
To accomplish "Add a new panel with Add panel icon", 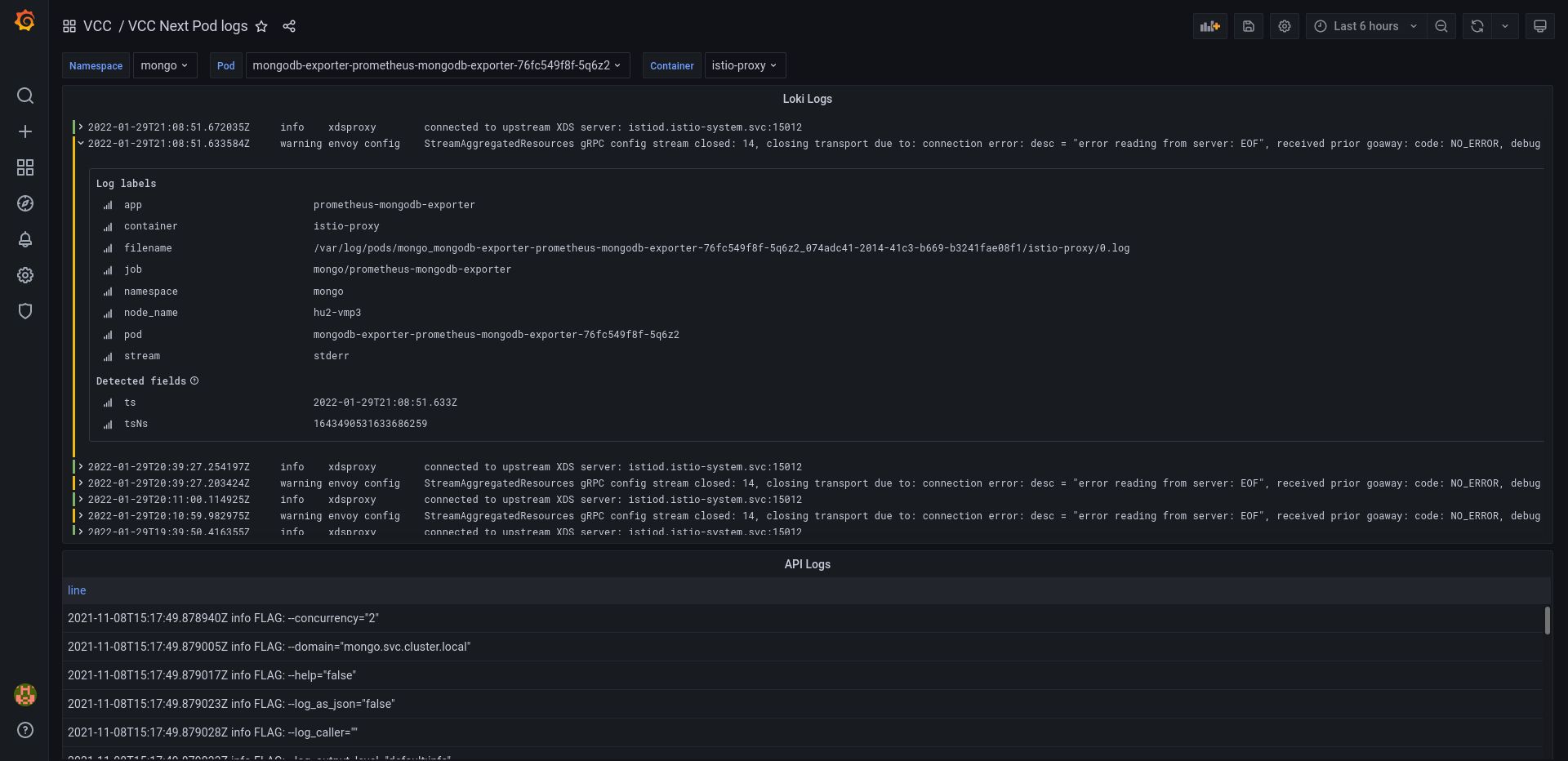I will point(1210,26).
